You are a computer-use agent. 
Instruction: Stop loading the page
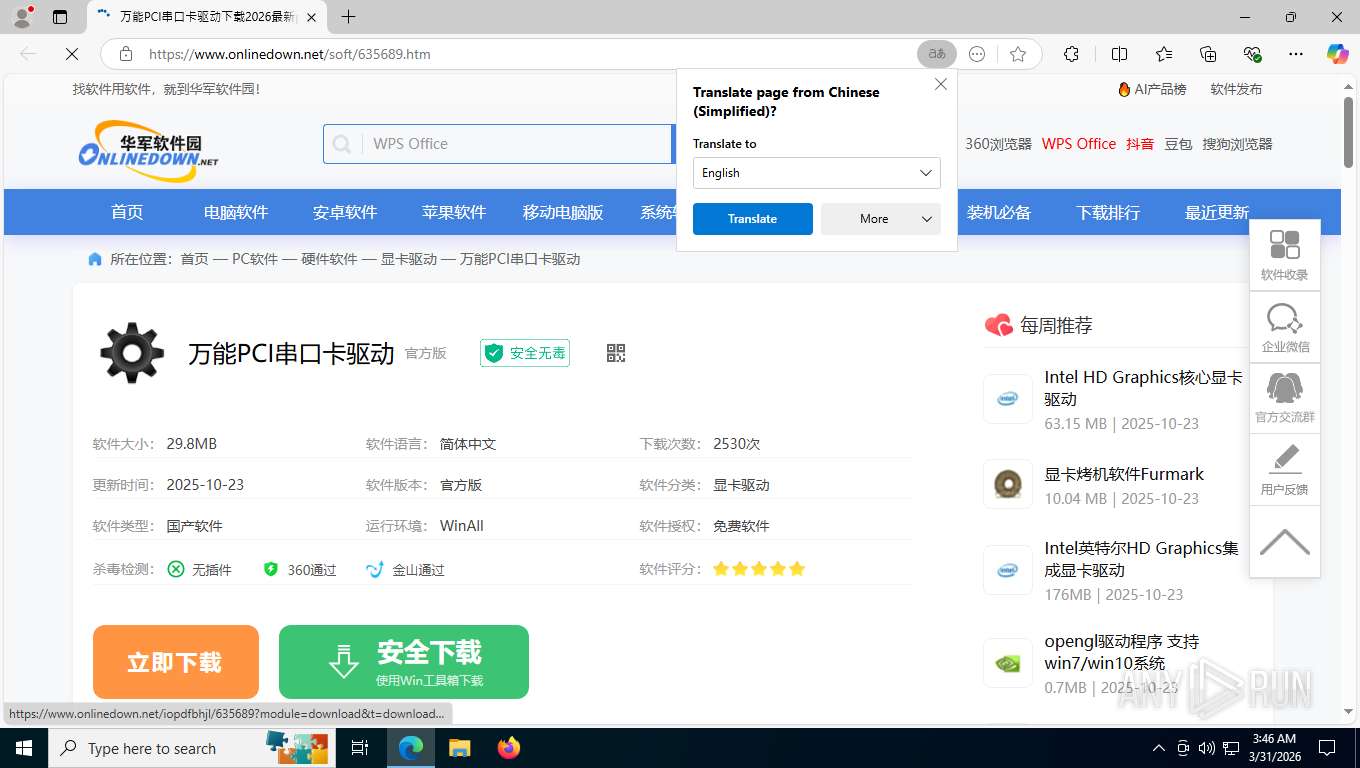[x=72, y=54]
